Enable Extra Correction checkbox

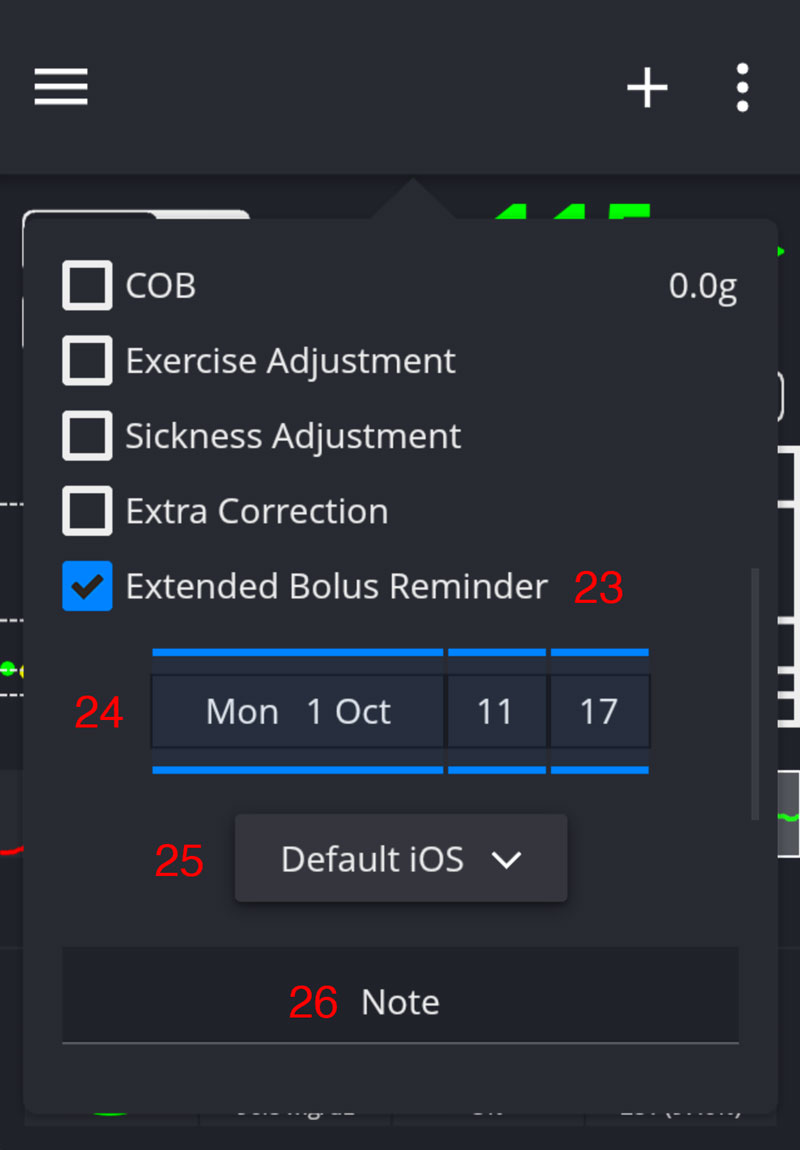(87, 511)
